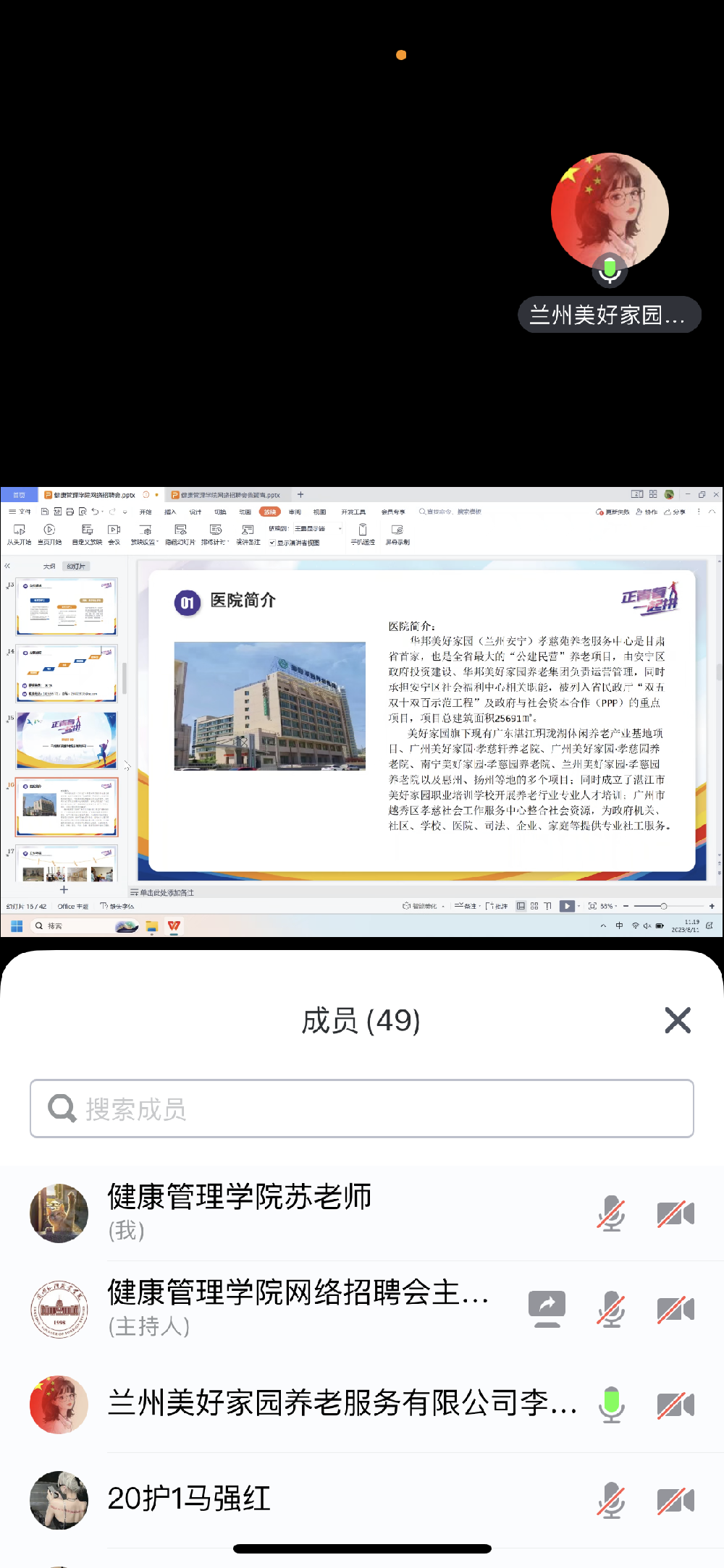The image size is (724, 1568).
Task: Toggle camera for 健康管理学院苏老师
Action: click(675, 1213)
